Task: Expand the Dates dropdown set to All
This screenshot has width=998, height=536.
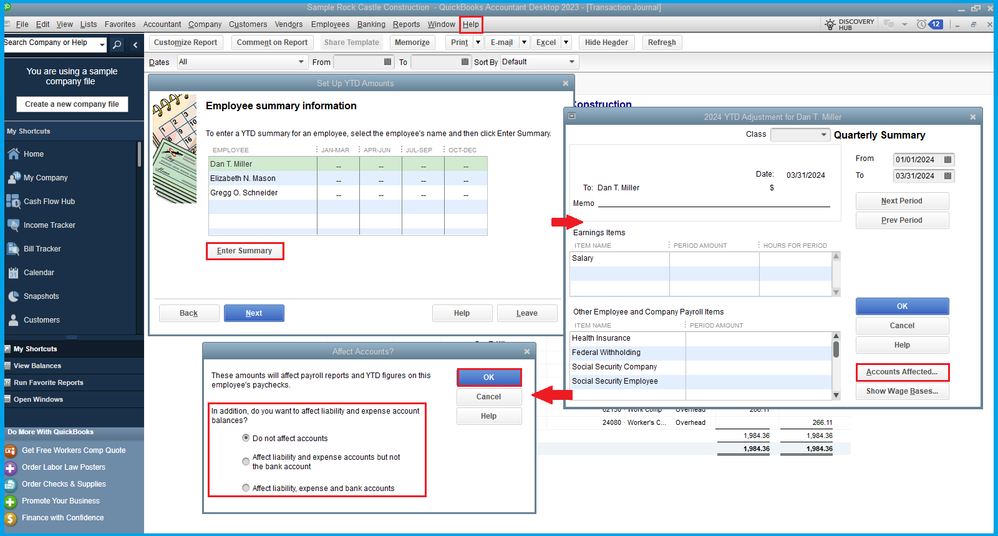Action: pos(301,62)
